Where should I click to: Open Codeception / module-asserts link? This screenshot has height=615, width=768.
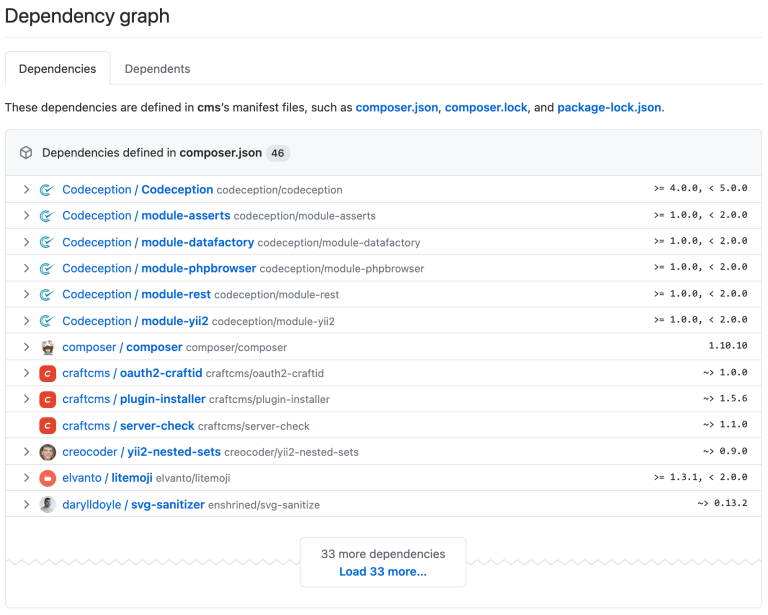pos(146,216)
